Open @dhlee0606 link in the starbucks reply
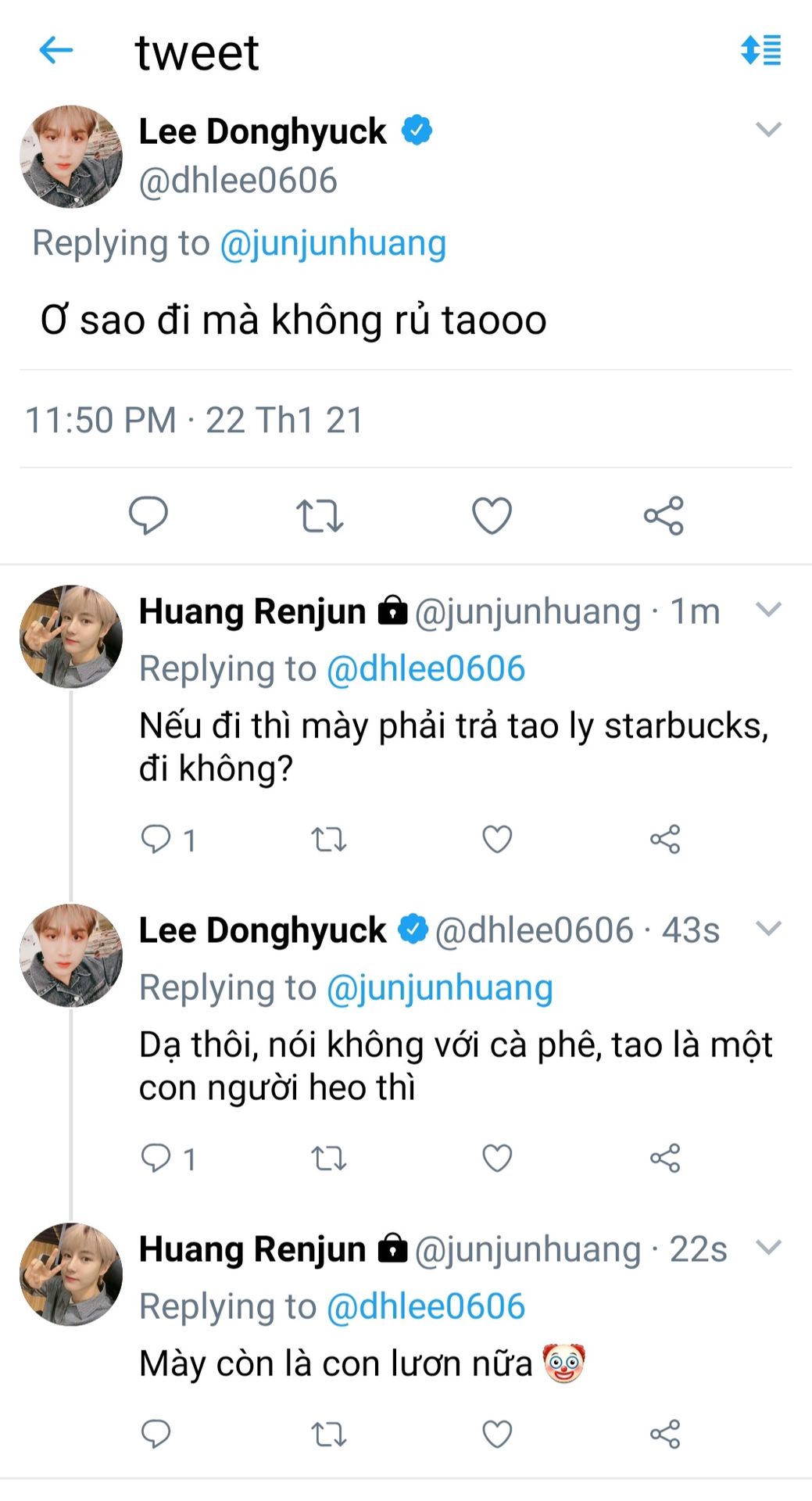Viewport: 812px width, 1501px height. coord(426,669)
